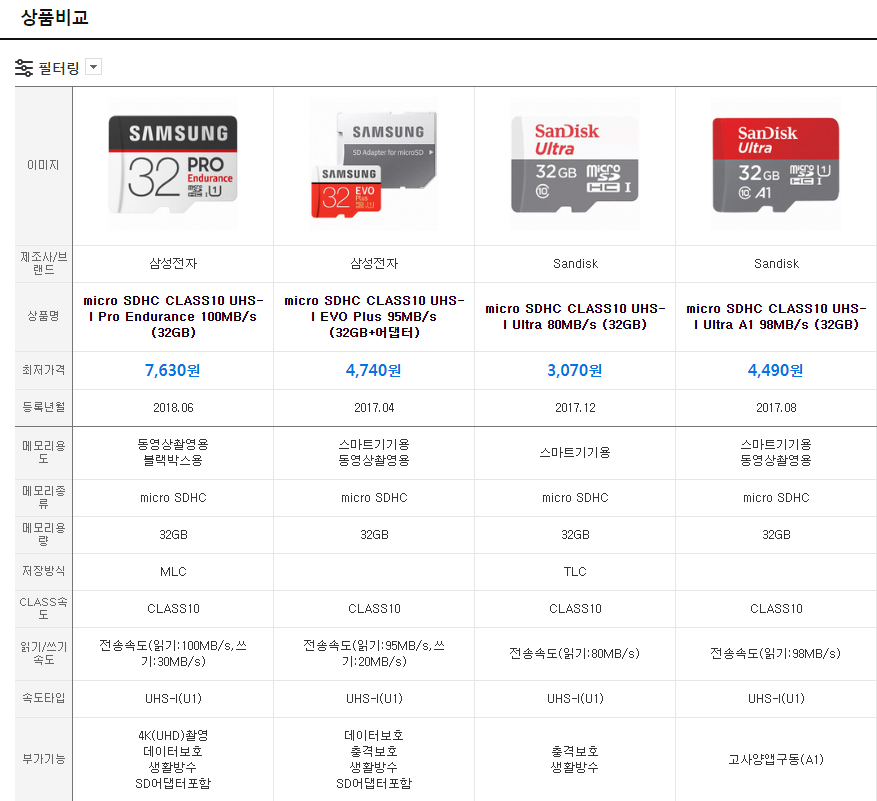Select the 필터링 label text
Screen dimensions: 877x801
click(x=59, y=68)
